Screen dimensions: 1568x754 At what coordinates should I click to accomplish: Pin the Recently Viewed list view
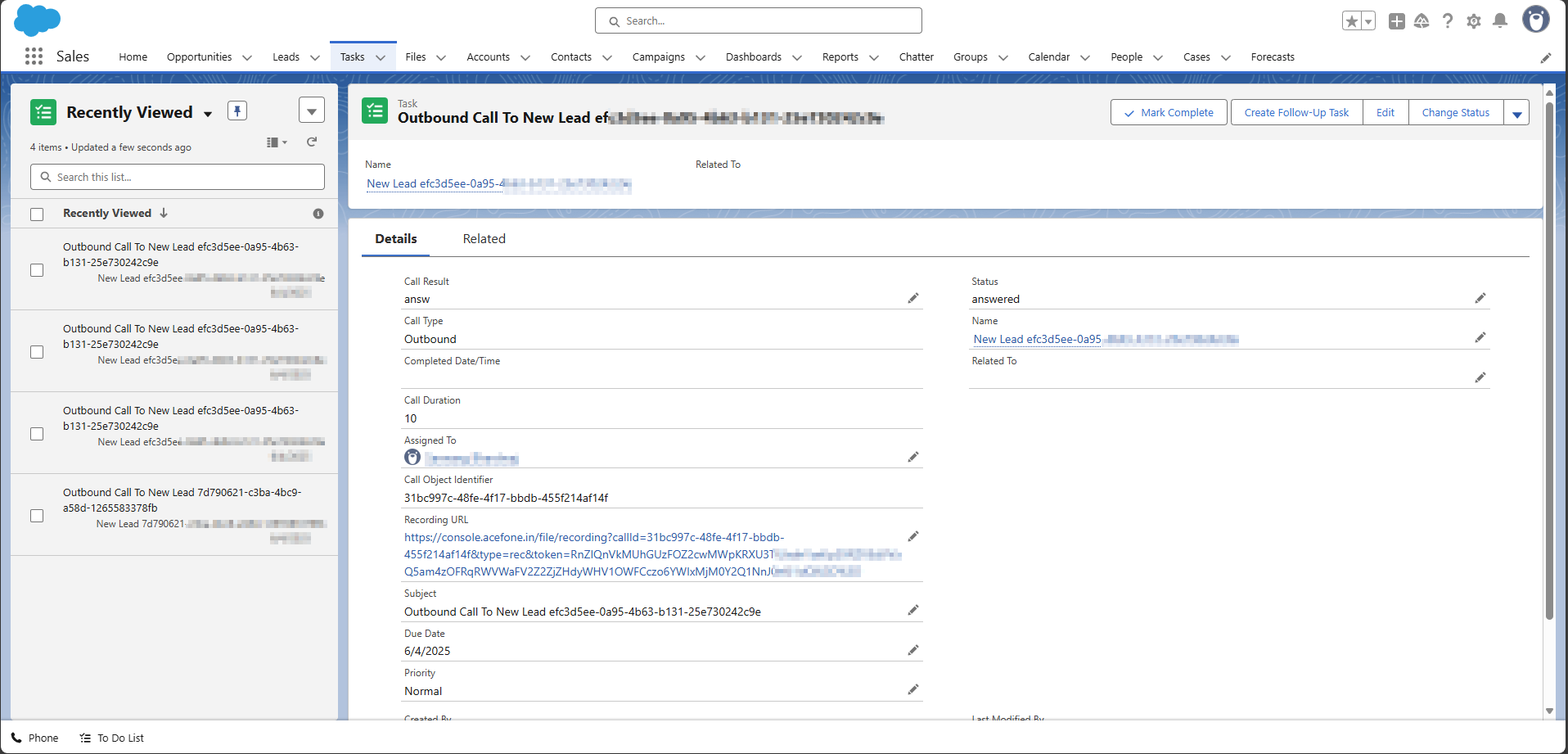(x=237, y=111)
